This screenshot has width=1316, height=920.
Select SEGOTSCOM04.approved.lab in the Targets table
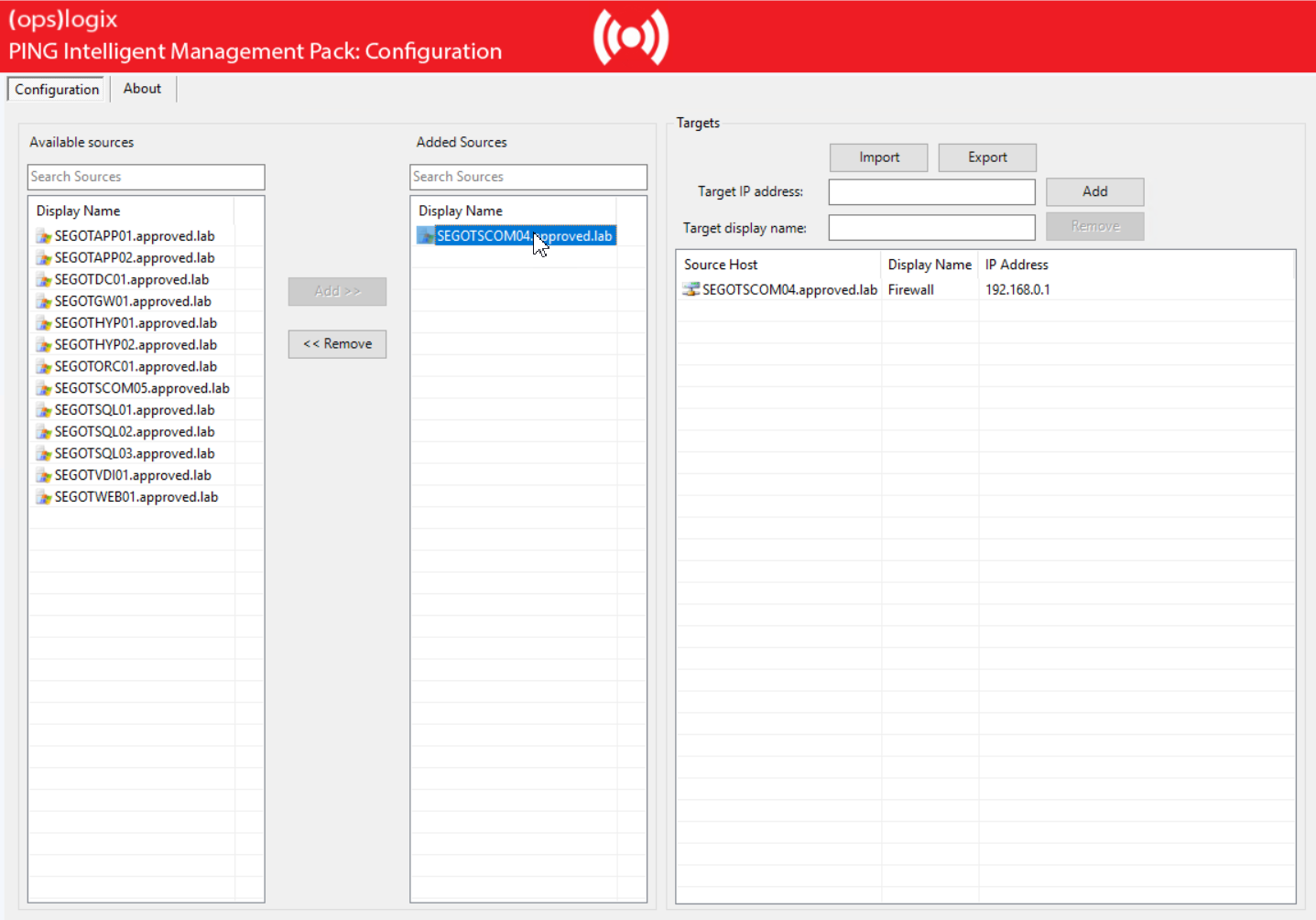coord(788,289)
